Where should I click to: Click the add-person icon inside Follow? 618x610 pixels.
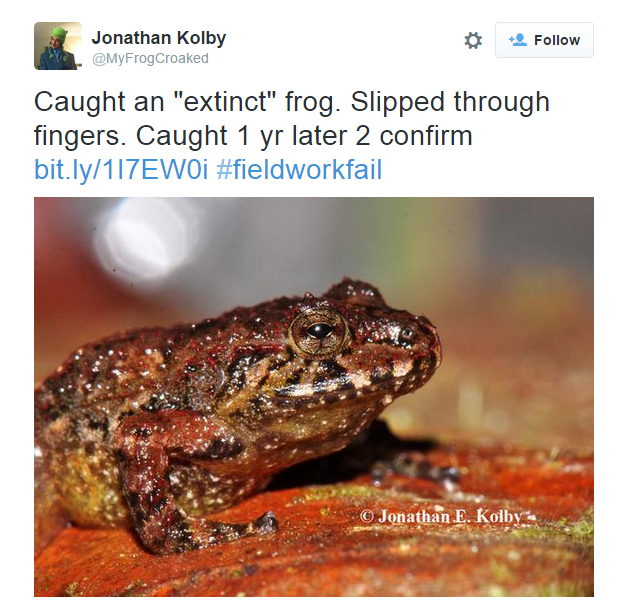(517, 40)
